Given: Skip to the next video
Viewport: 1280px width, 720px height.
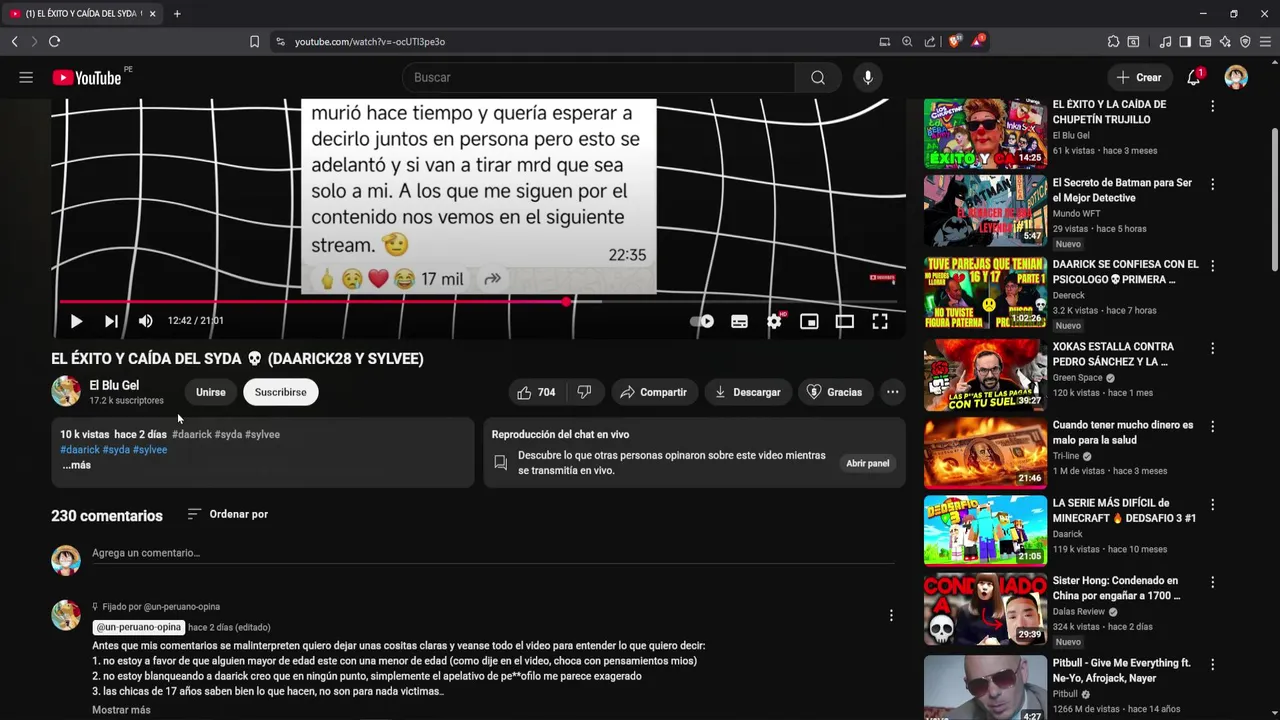Looking at the screenshot, I should tap(111, 321).
